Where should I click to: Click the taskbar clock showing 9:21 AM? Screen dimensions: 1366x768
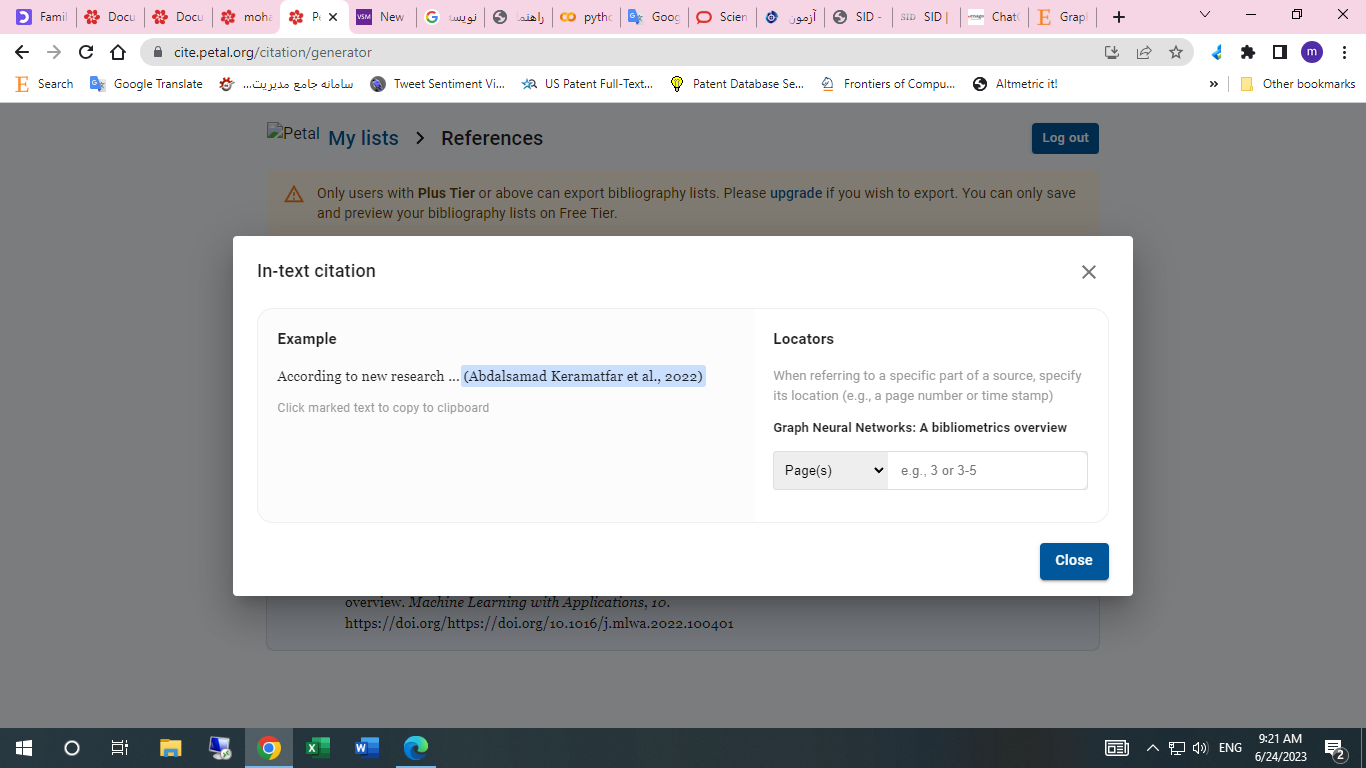(x=1280, y=748)
